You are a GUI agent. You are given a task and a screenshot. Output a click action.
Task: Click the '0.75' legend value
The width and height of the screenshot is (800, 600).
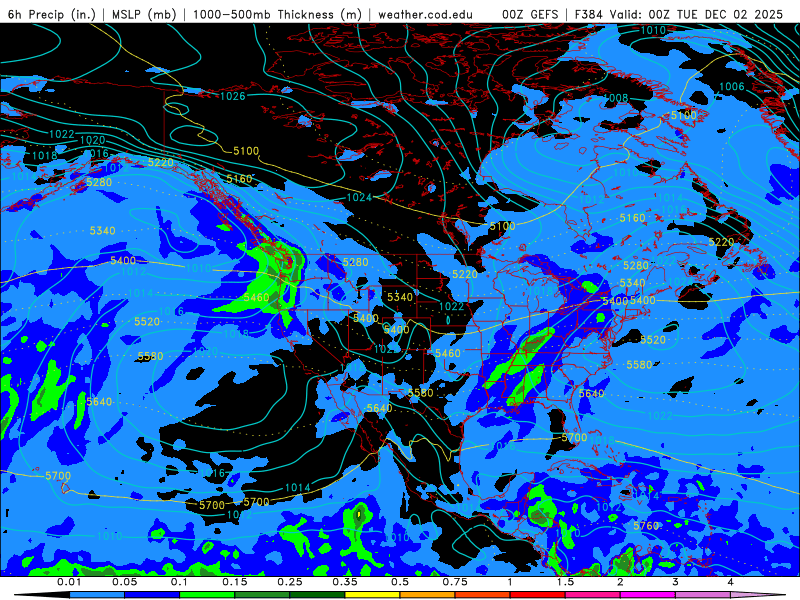tap(455, 582)
